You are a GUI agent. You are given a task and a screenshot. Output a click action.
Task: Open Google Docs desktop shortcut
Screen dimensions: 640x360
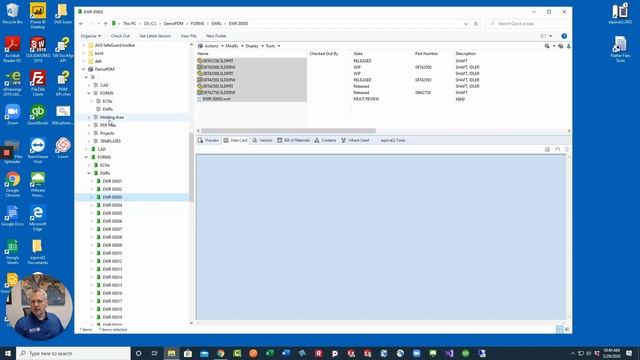(12, 216)
